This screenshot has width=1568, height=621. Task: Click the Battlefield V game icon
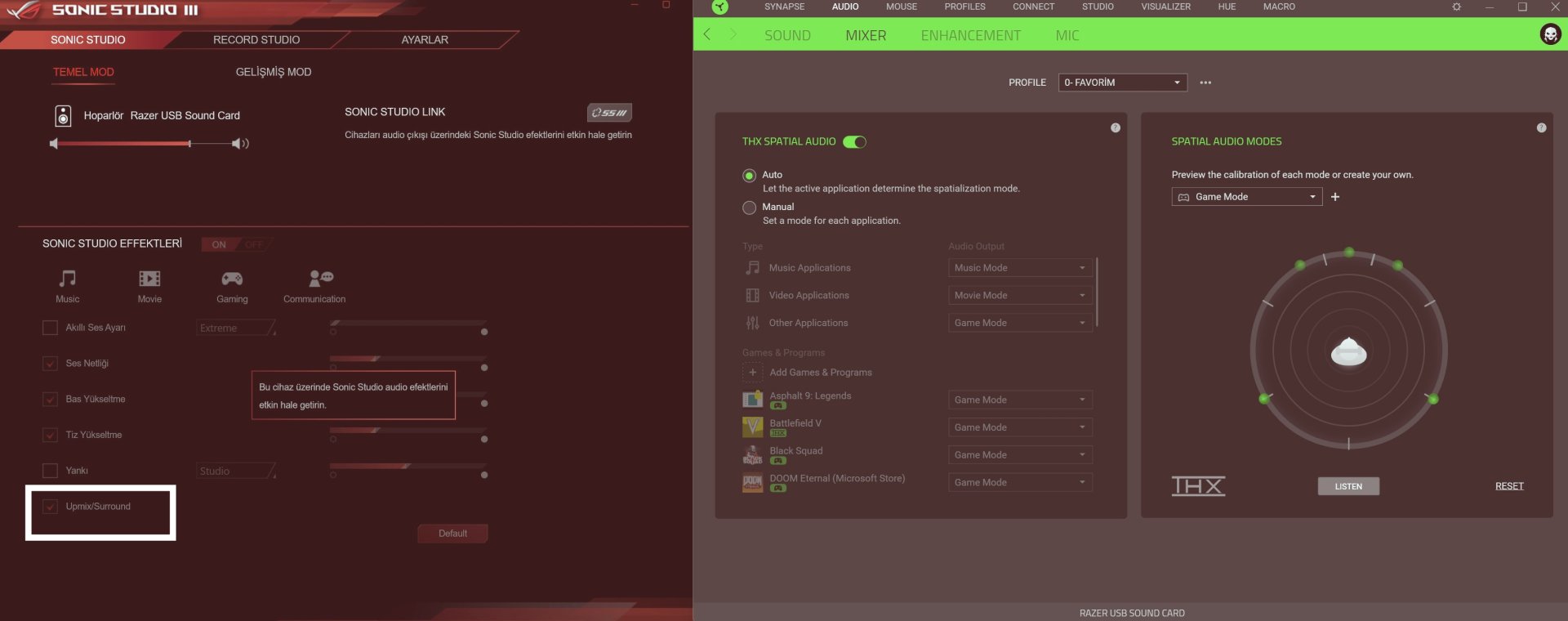pos(752,427)
